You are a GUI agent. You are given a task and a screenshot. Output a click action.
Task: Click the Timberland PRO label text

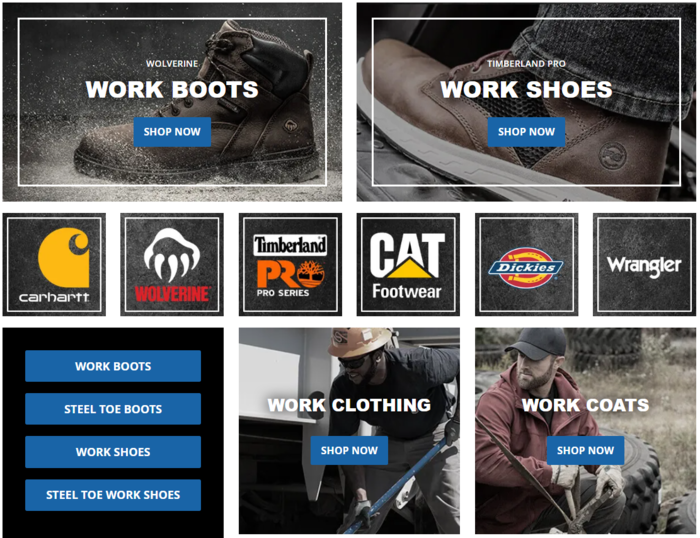click(x=526, y=64)
